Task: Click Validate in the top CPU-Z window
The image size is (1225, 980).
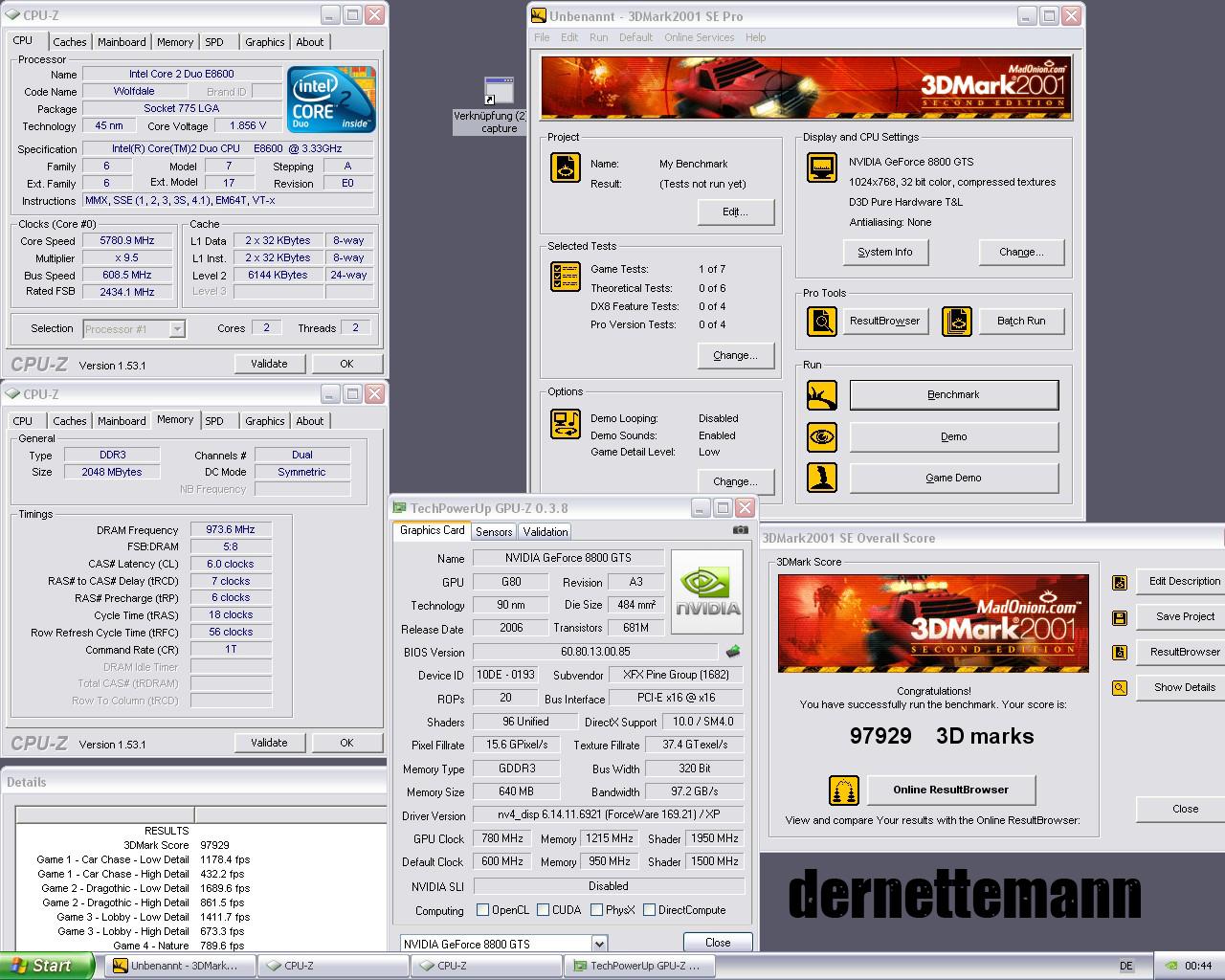Action: 269,364
